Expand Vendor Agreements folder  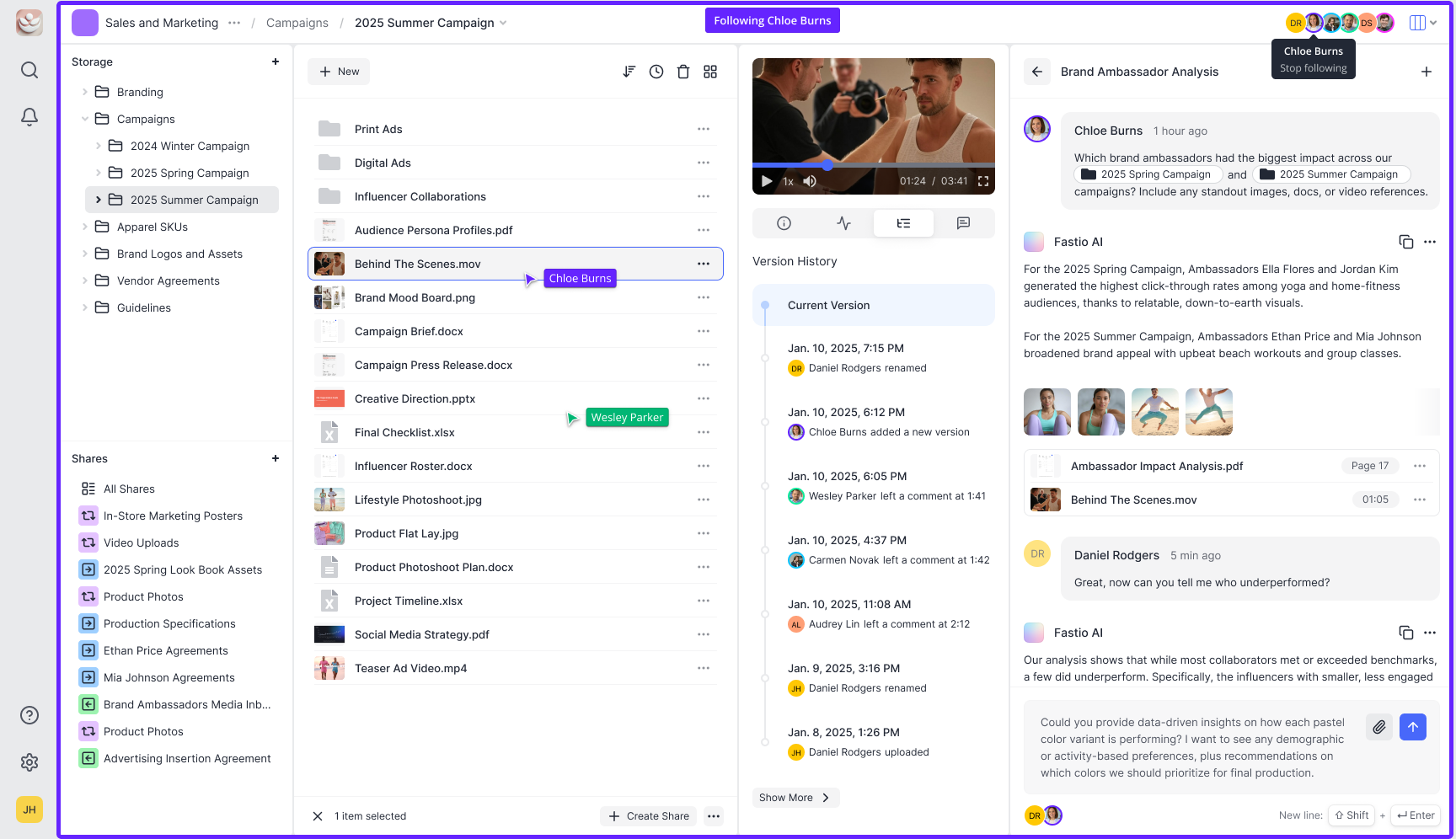pyautogui.click(x=85, y=281)
